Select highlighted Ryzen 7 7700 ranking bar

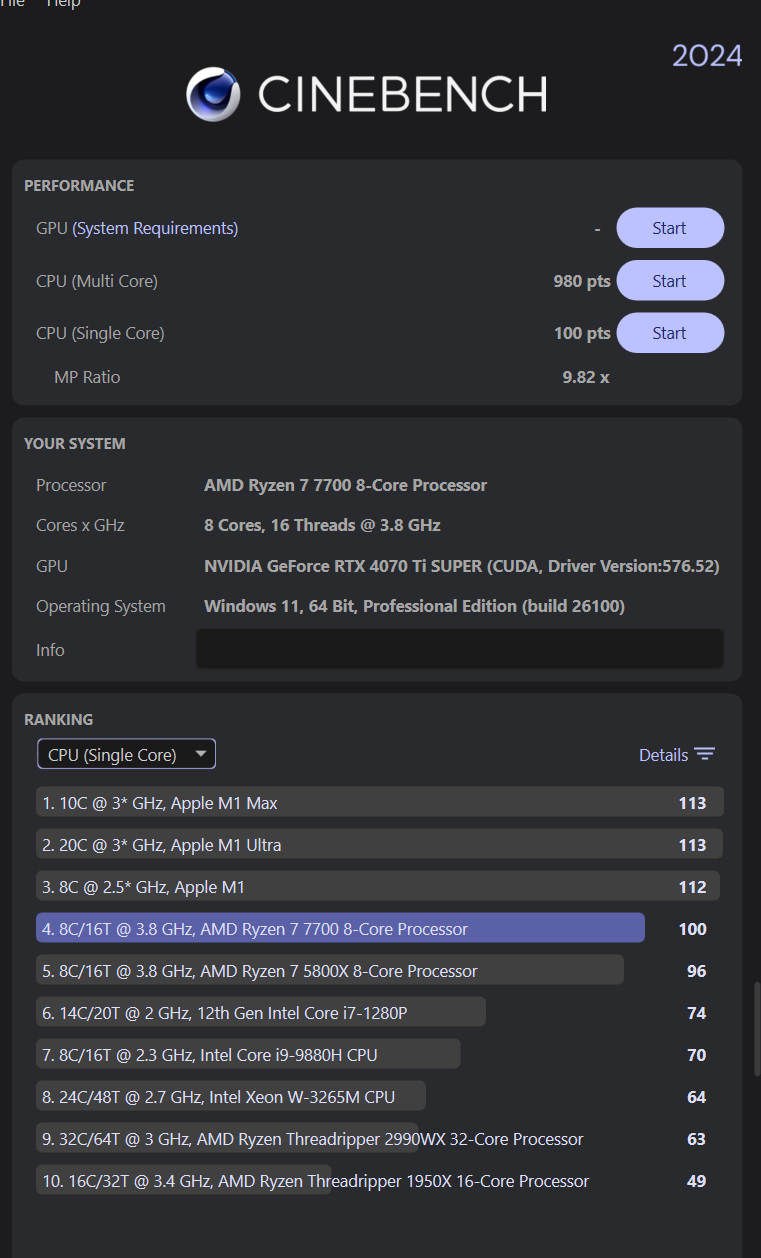click(x=340, y=929)
